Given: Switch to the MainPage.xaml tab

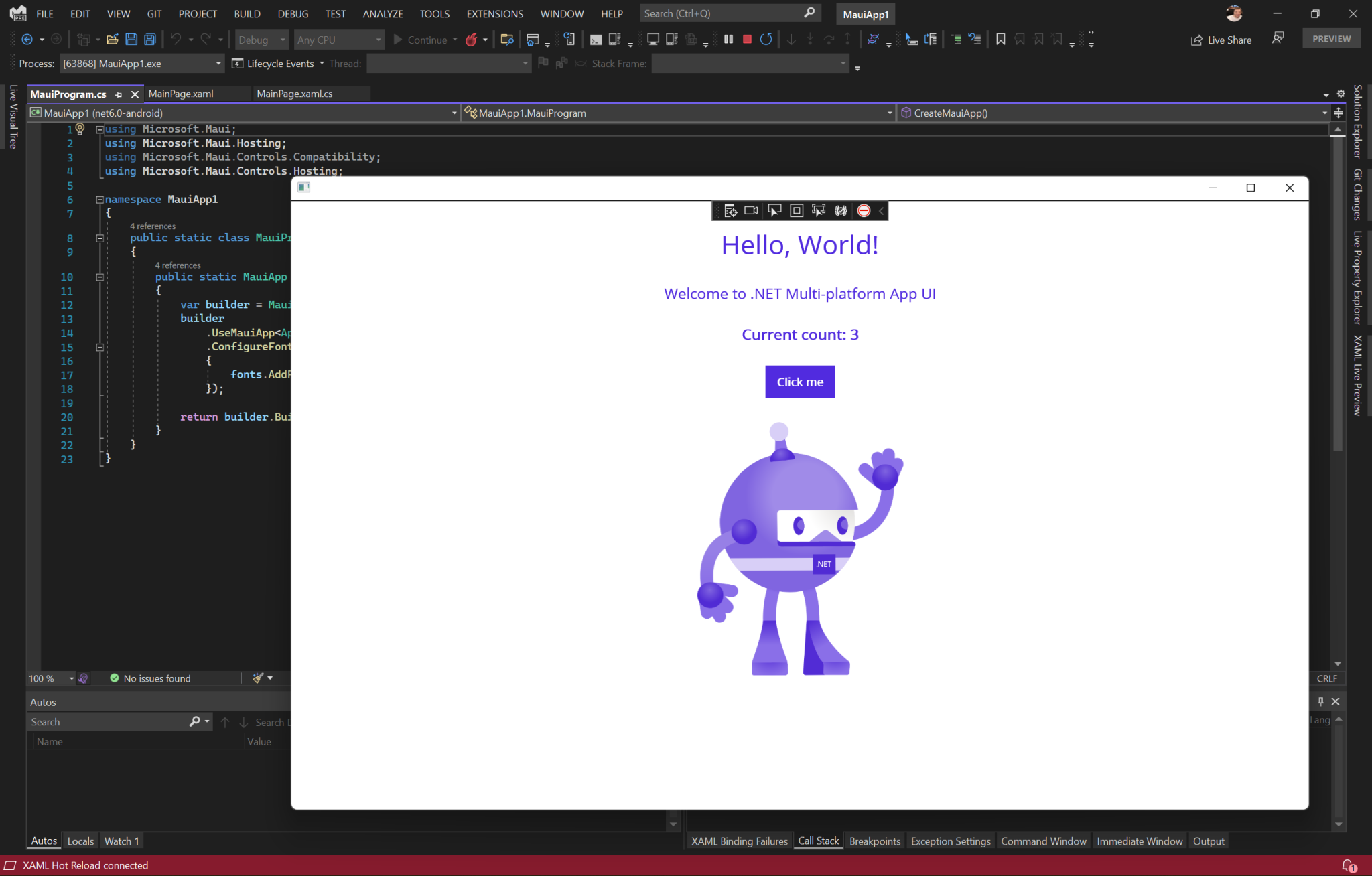Looking at the screenshot, I should coord(181,94).
